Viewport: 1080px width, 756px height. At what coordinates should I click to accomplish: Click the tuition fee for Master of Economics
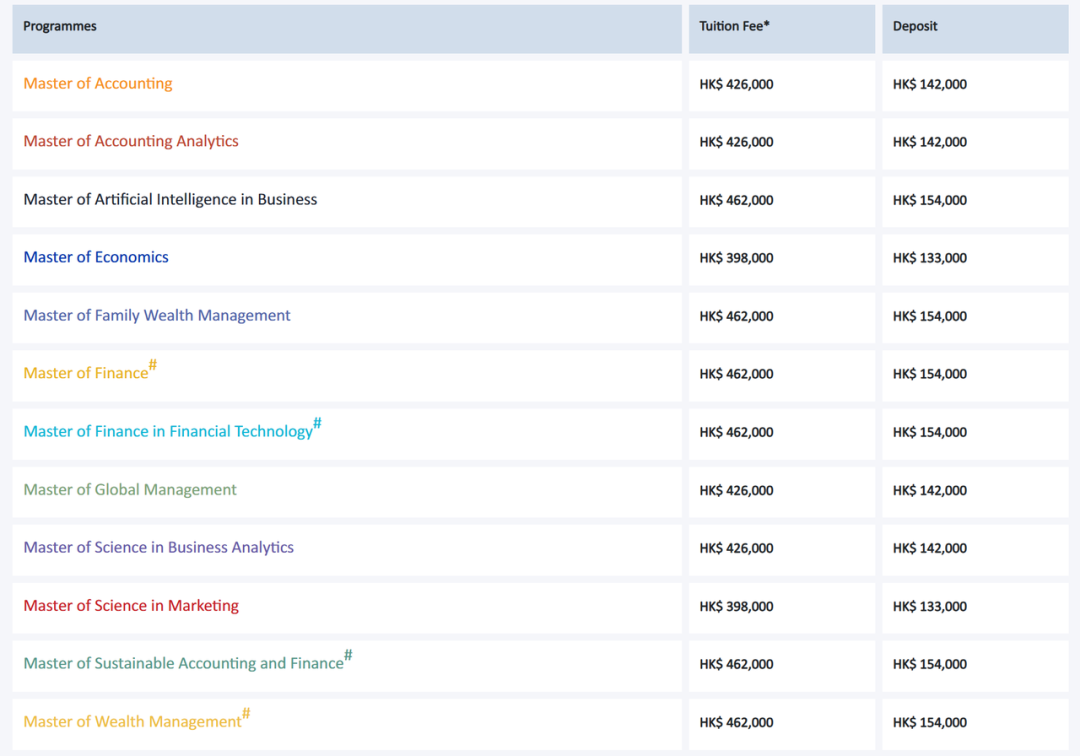736,258
